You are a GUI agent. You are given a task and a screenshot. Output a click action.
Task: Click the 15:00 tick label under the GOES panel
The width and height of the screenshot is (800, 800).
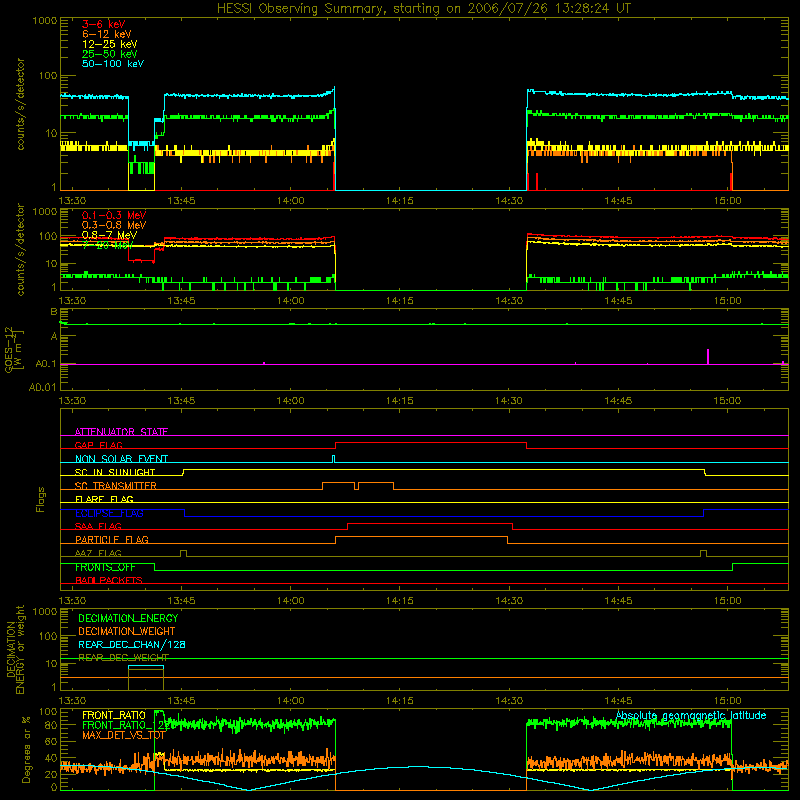727,401
